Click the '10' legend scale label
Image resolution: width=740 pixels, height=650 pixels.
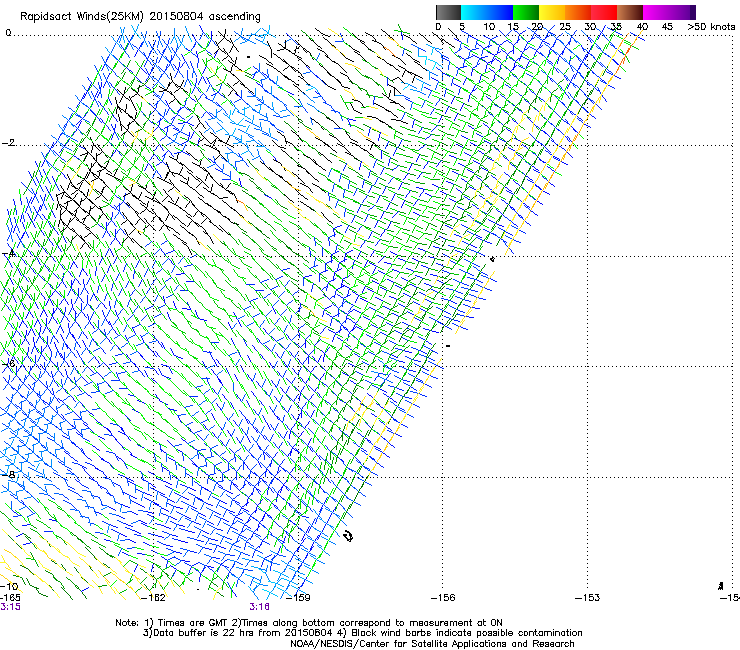(x=489, y=27)
